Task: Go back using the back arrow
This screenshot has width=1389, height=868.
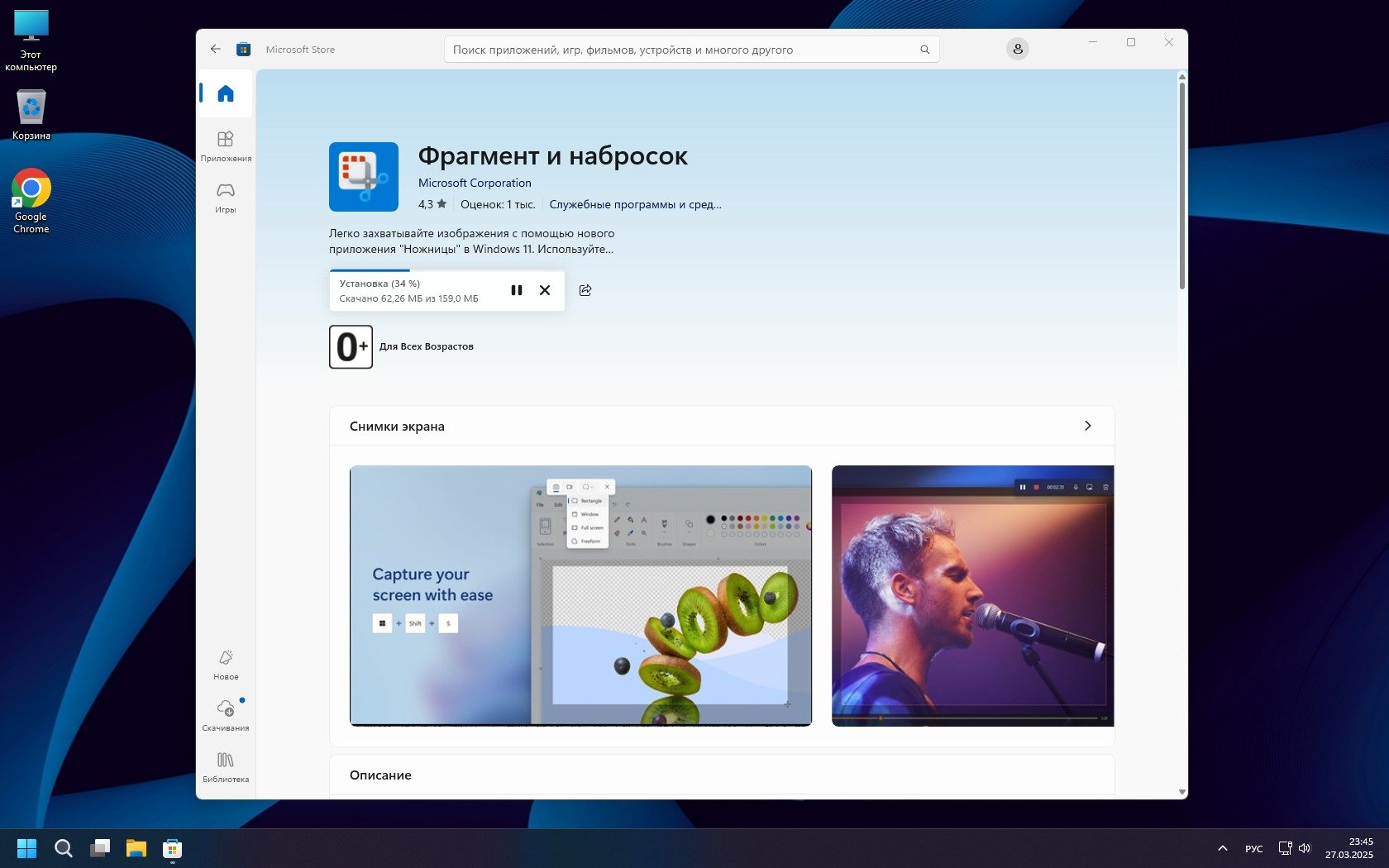Action: pyautogui.click(x=216, y=50)
